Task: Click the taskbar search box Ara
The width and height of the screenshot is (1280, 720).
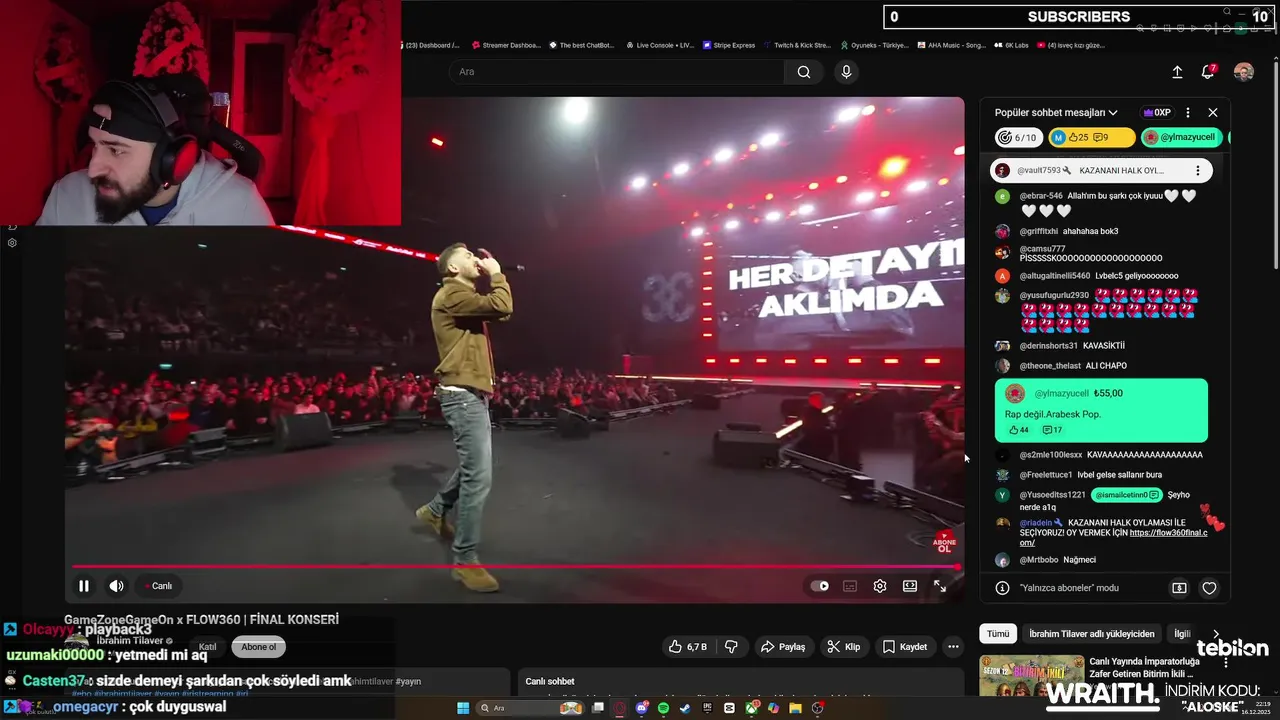Action: tap(530, 708)
